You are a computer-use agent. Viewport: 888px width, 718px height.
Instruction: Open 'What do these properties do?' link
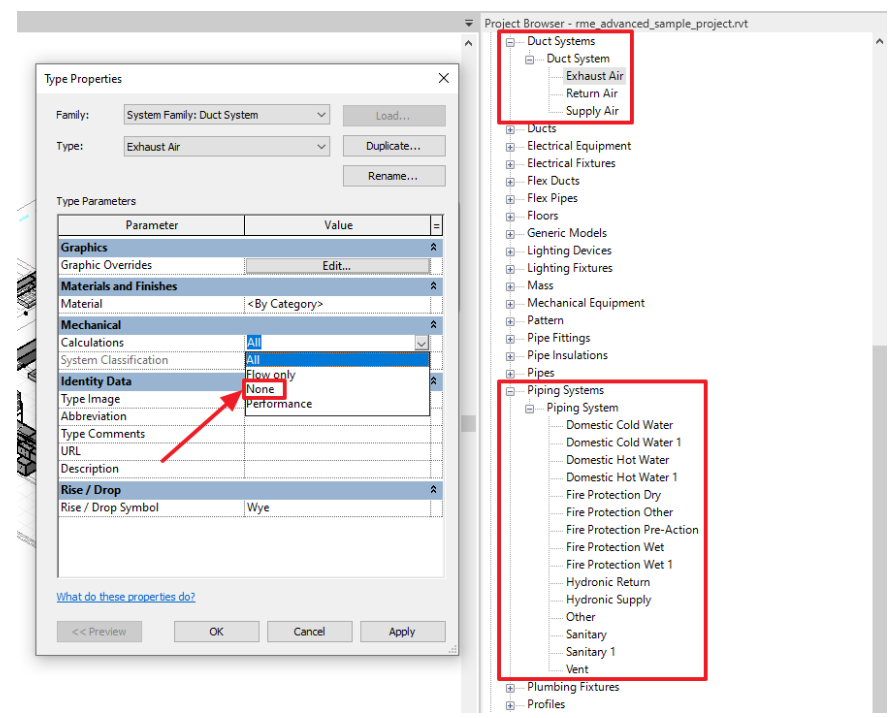click(126, 597)
